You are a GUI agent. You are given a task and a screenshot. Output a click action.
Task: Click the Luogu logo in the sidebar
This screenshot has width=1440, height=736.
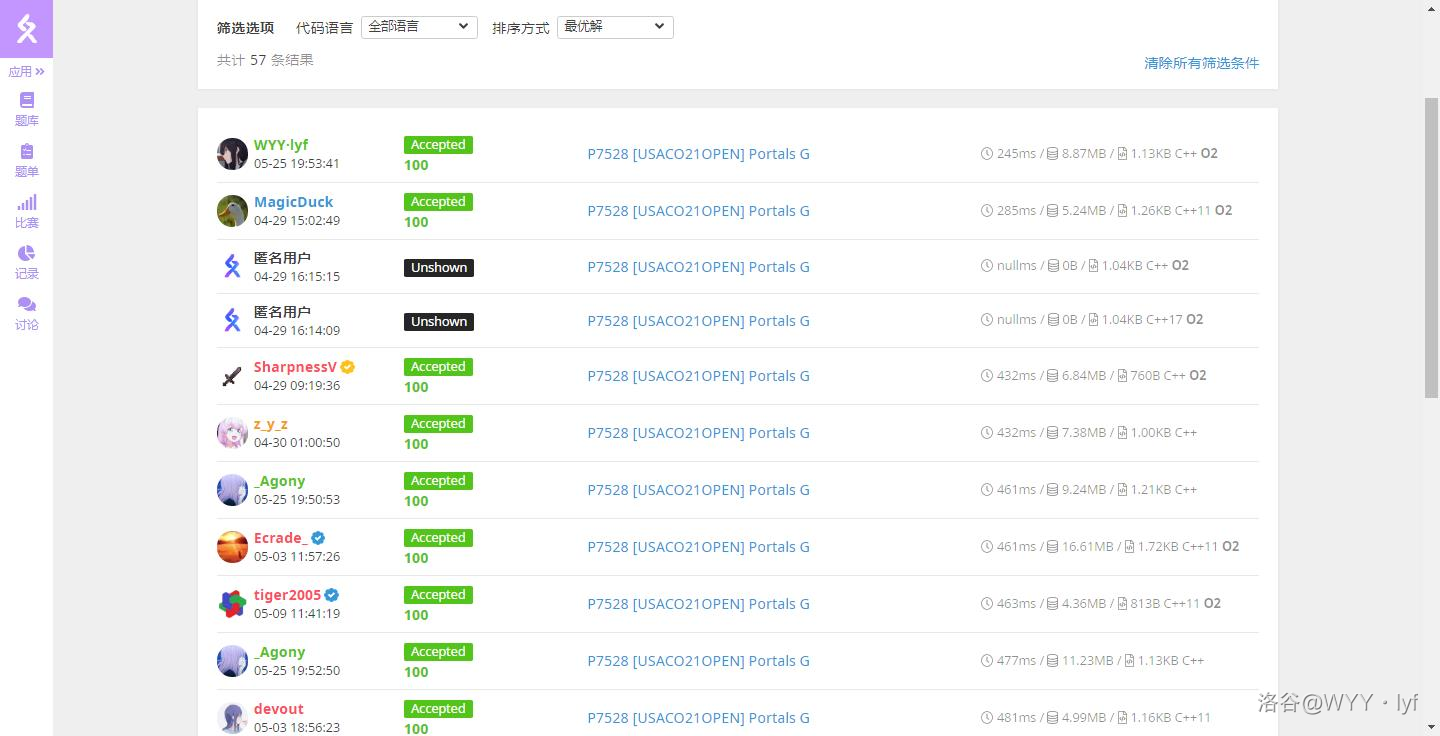27,29
